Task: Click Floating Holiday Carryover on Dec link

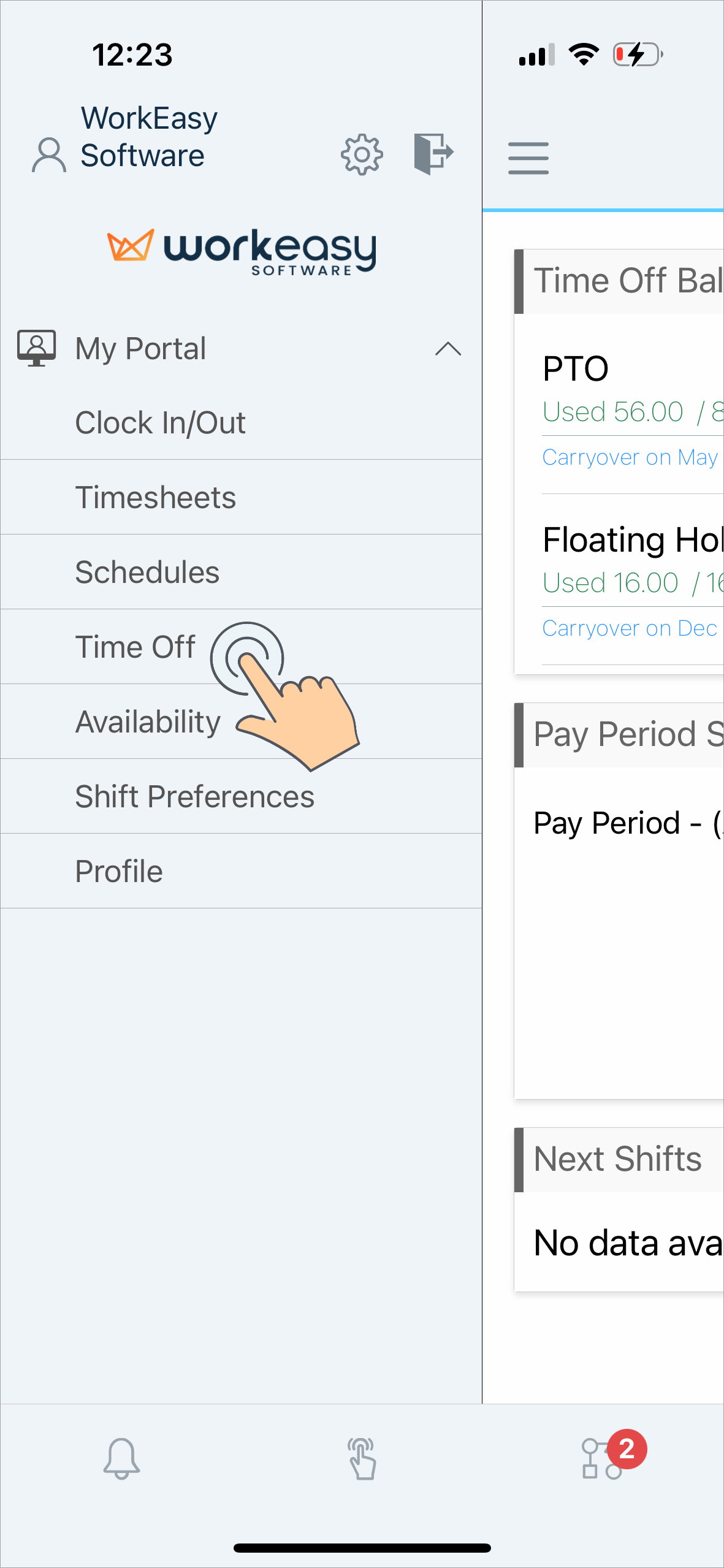Action: pos(631,628)
